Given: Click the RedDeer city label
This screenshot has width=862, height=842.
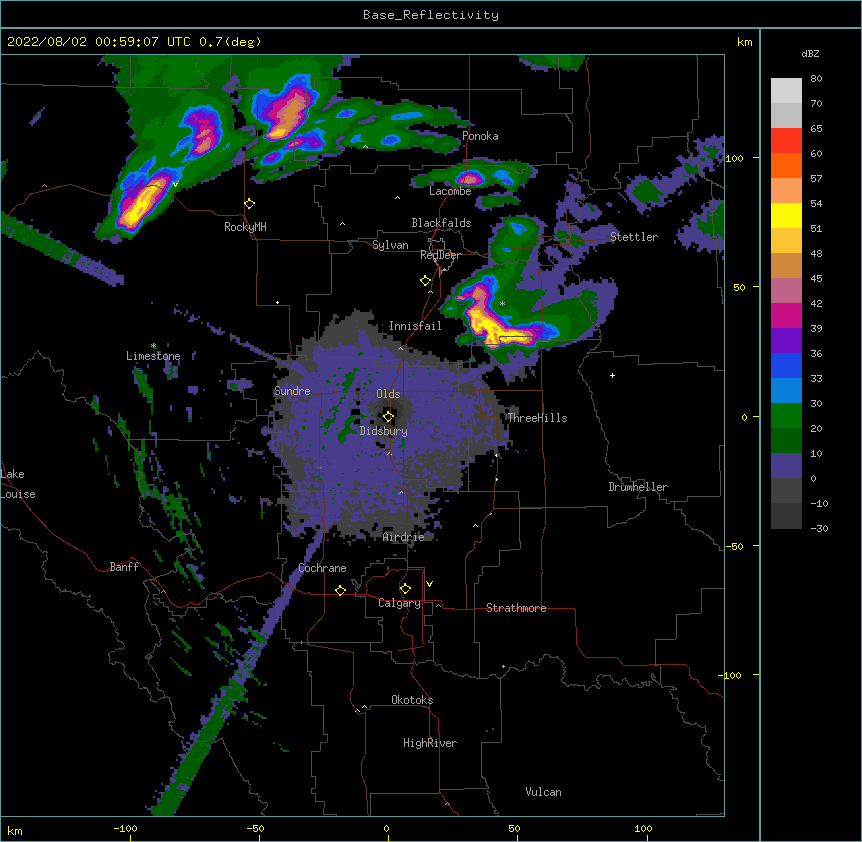Looking at the screenshot, I should point(440,255).
